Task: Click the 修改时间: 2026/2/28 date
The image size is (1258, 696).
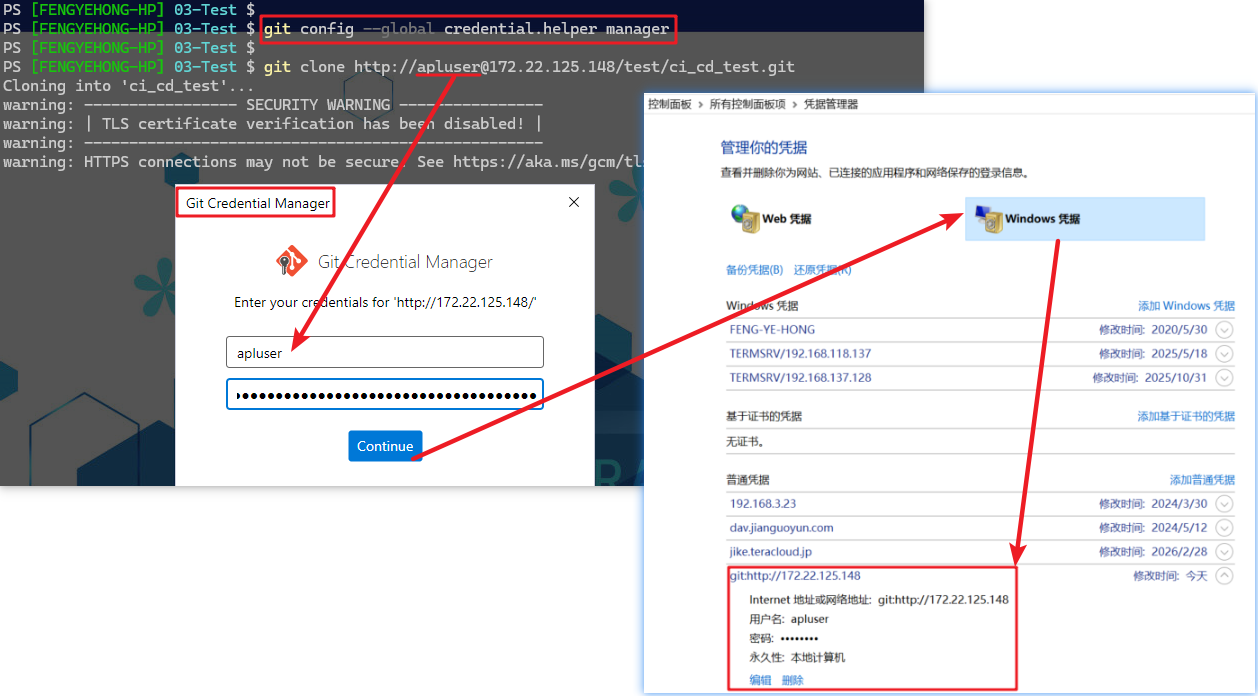Action: pyautogui.click(x=1153, y=552)
